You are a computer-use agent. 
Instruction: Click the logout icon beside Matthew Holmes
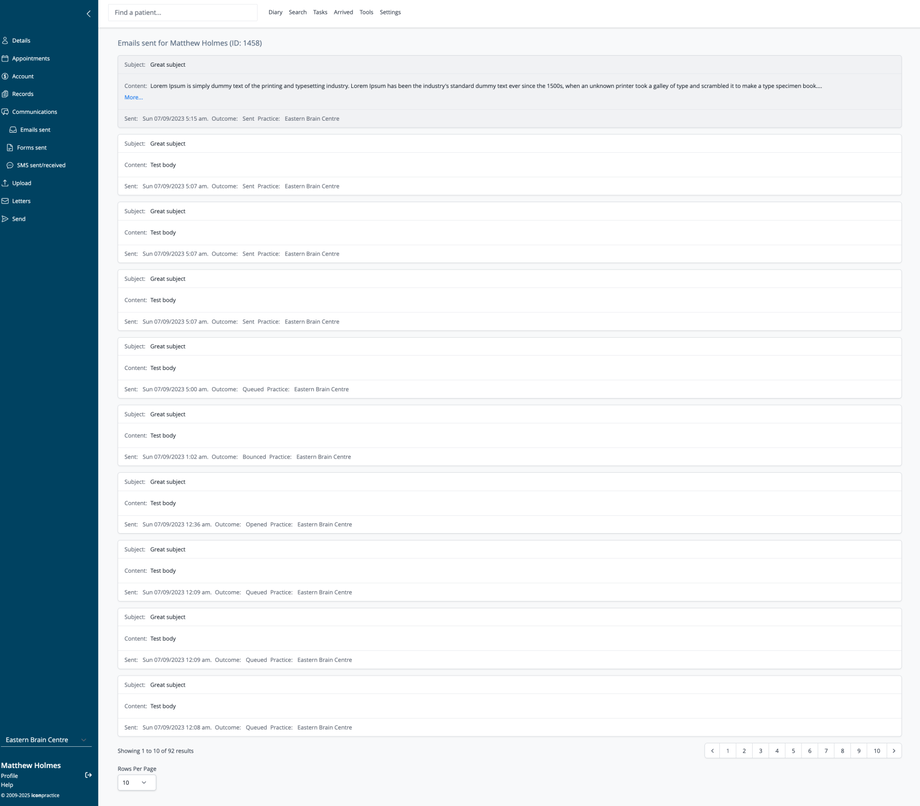[88, 775]
